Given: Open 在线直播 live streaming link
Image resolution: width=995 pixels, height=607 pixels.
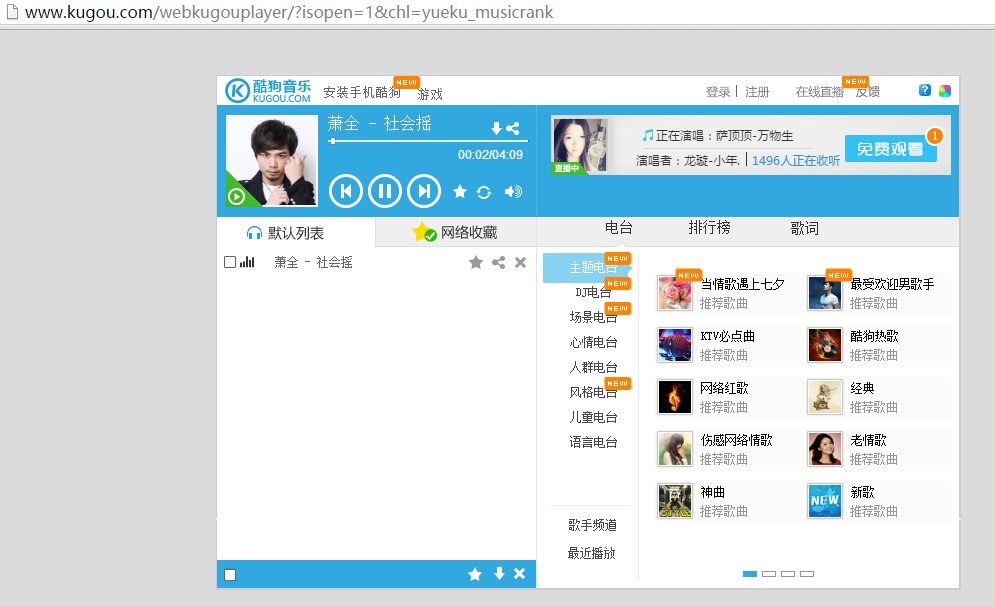Looking at the screenshot, I should coord(820,92).
